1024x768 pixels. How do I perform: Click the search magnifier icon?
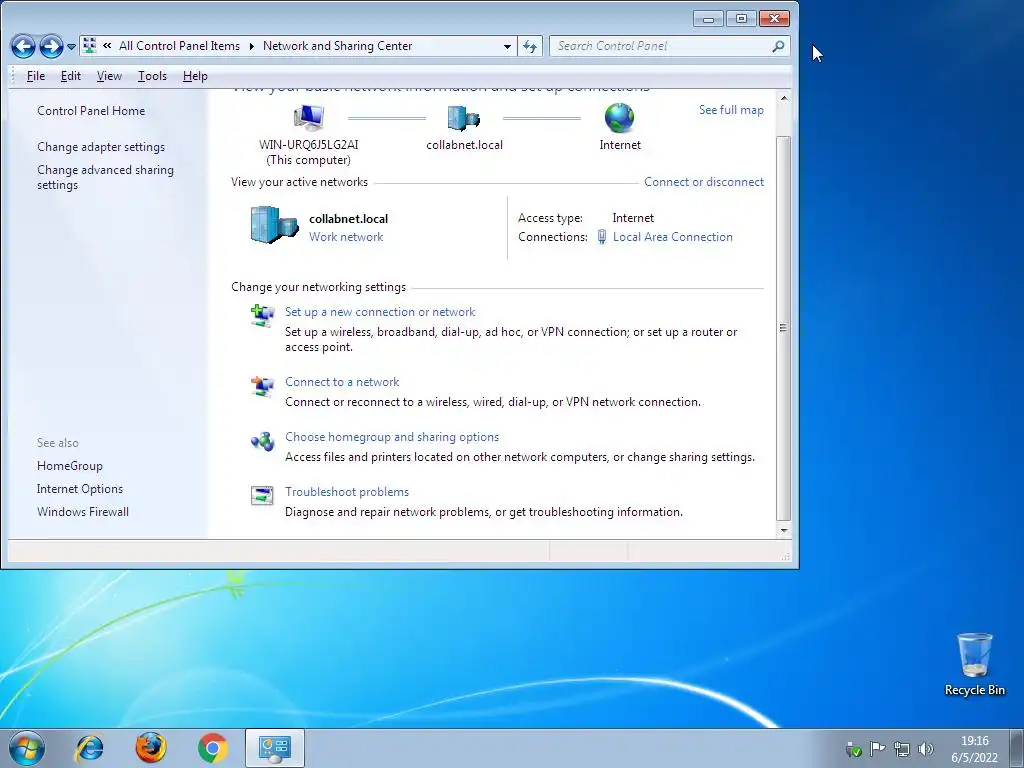click(x=778, y=46)
